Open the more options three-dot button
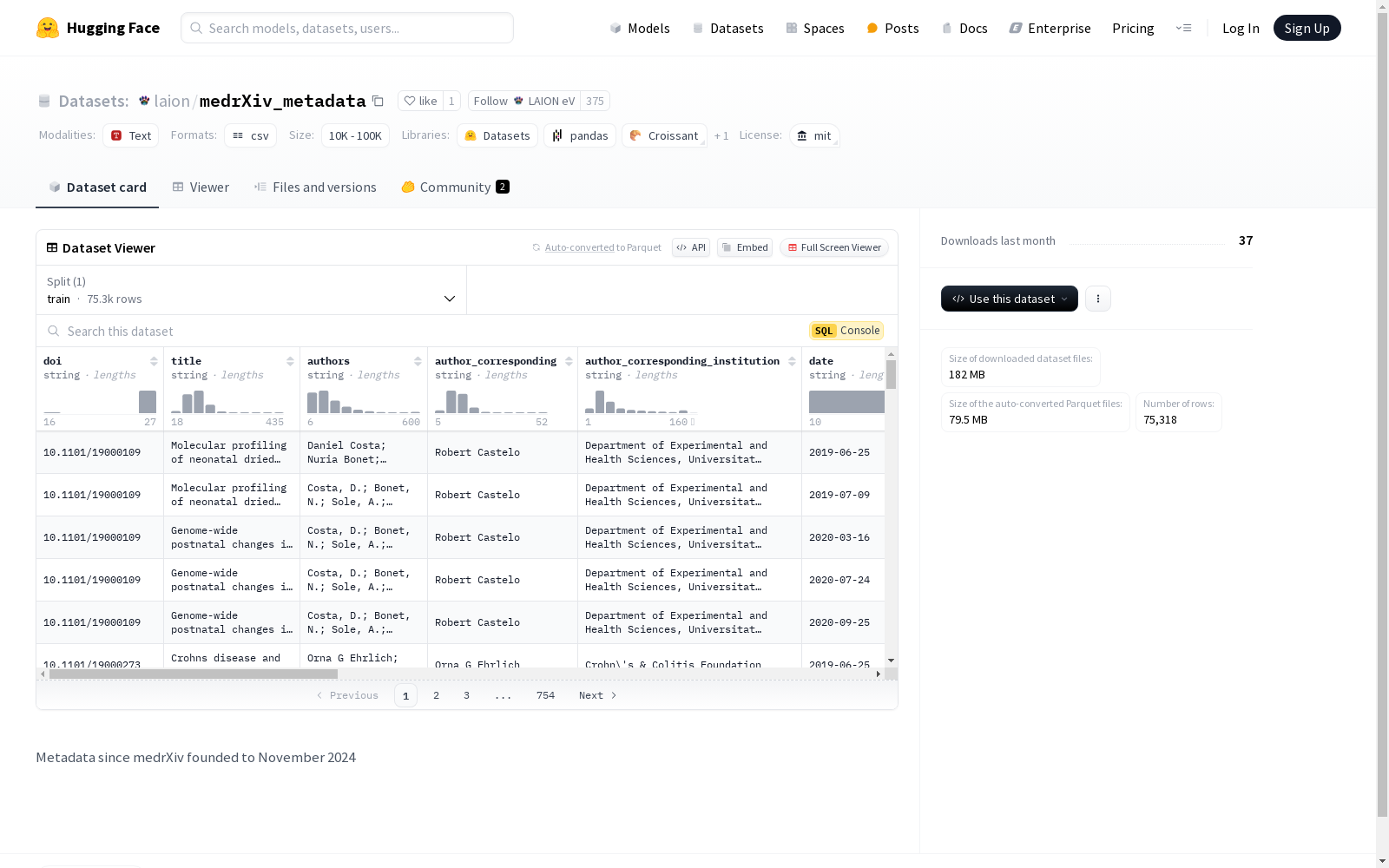Viewport: 1389px width, 868px height. (1098, 299)
